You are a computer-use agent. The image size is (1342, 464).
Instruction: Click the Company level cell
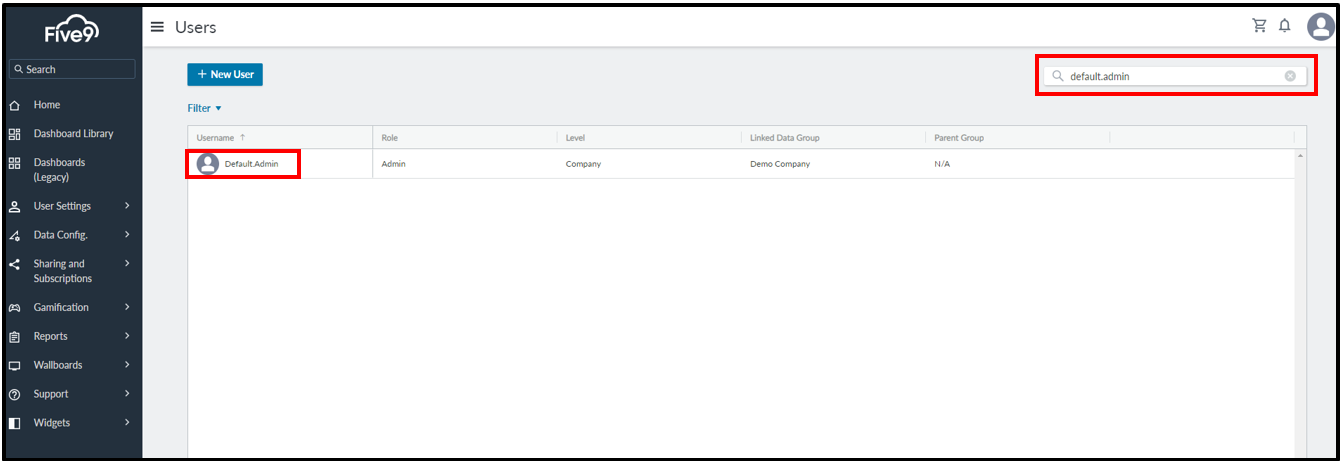(x=583, y=164)
